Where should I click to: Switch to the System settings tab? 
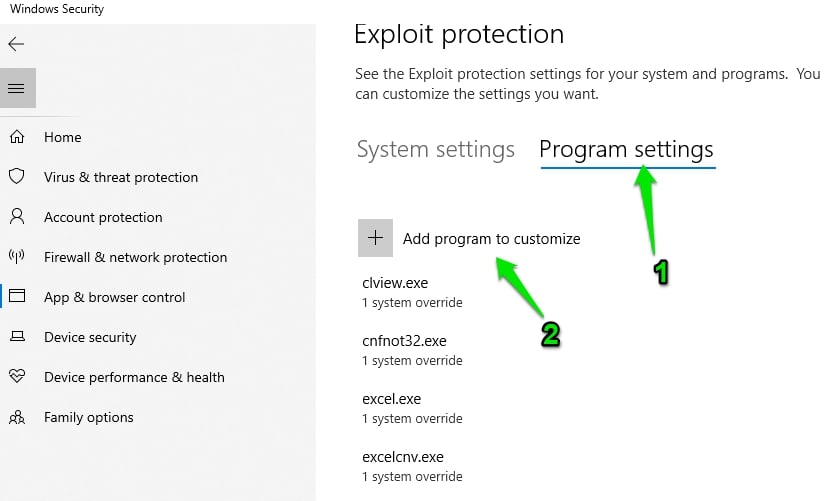(436, 150)
